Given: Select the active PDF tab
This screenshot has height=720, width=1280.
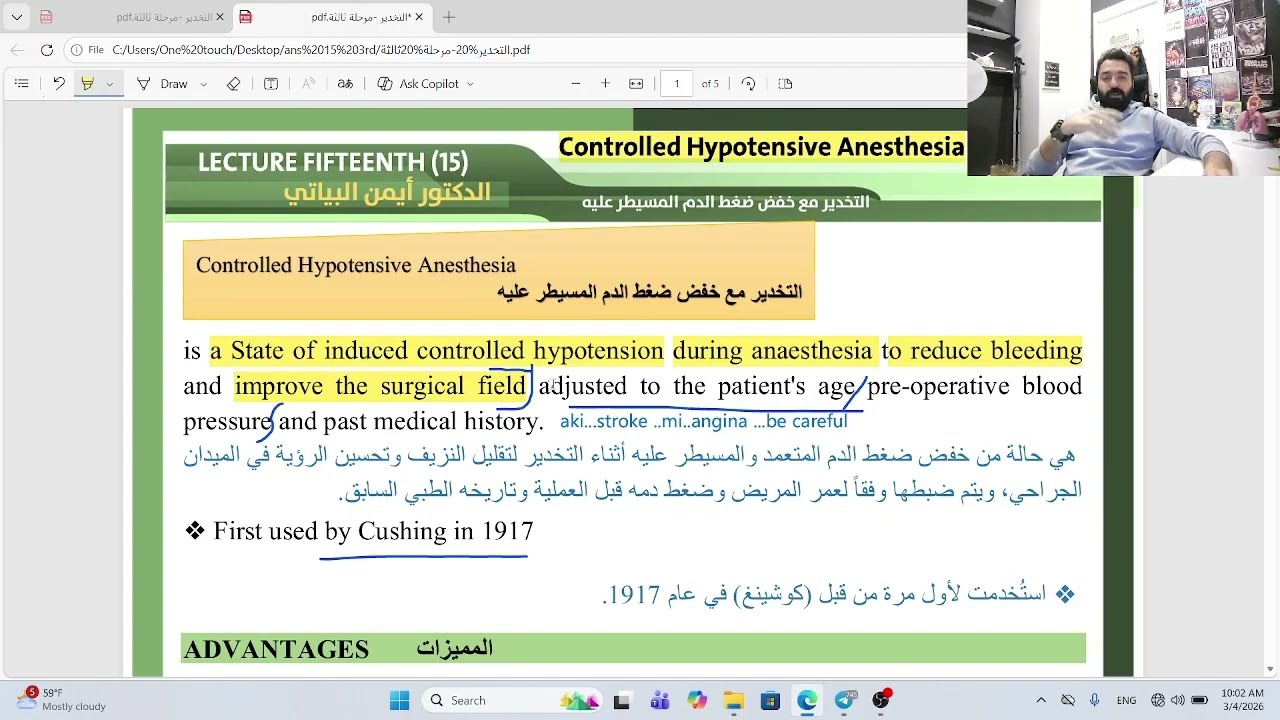Looking at the screenshot, I should click(330, 17).
